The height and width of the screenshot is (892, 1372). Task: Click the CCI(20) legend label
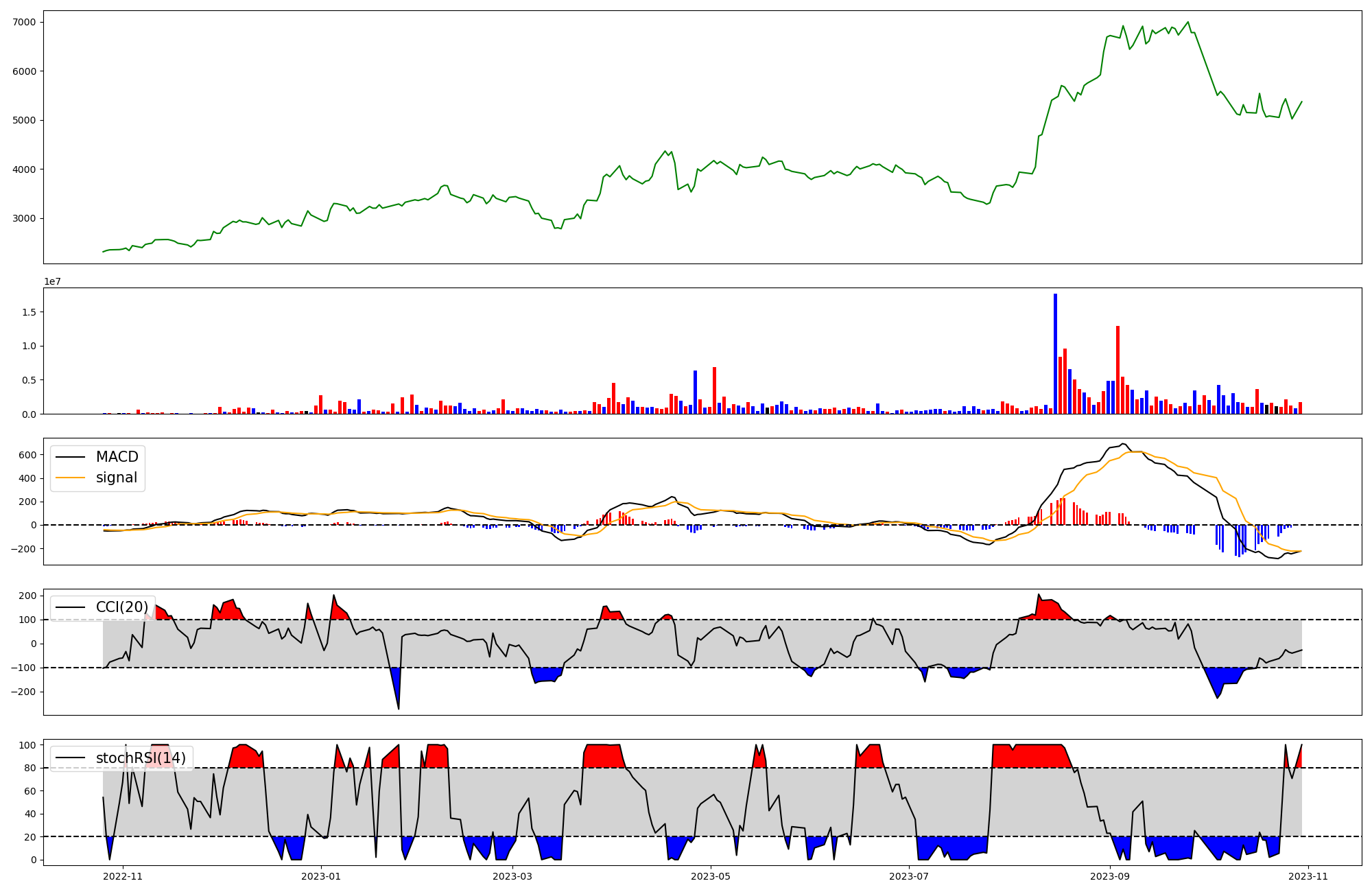(x=122, y=607)
